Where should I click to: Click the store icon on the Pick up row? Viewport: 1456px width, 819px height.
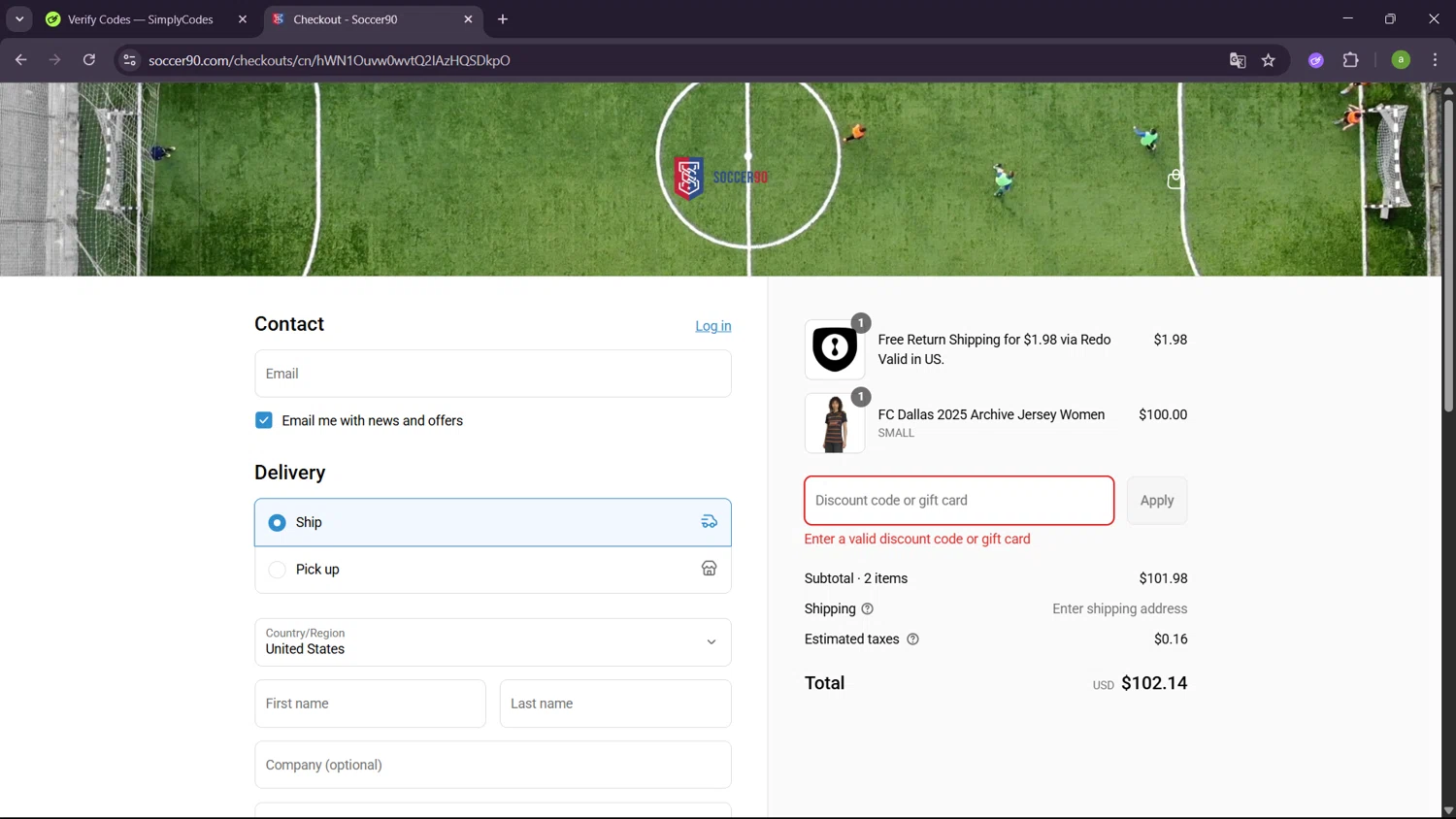coord(710,569)
